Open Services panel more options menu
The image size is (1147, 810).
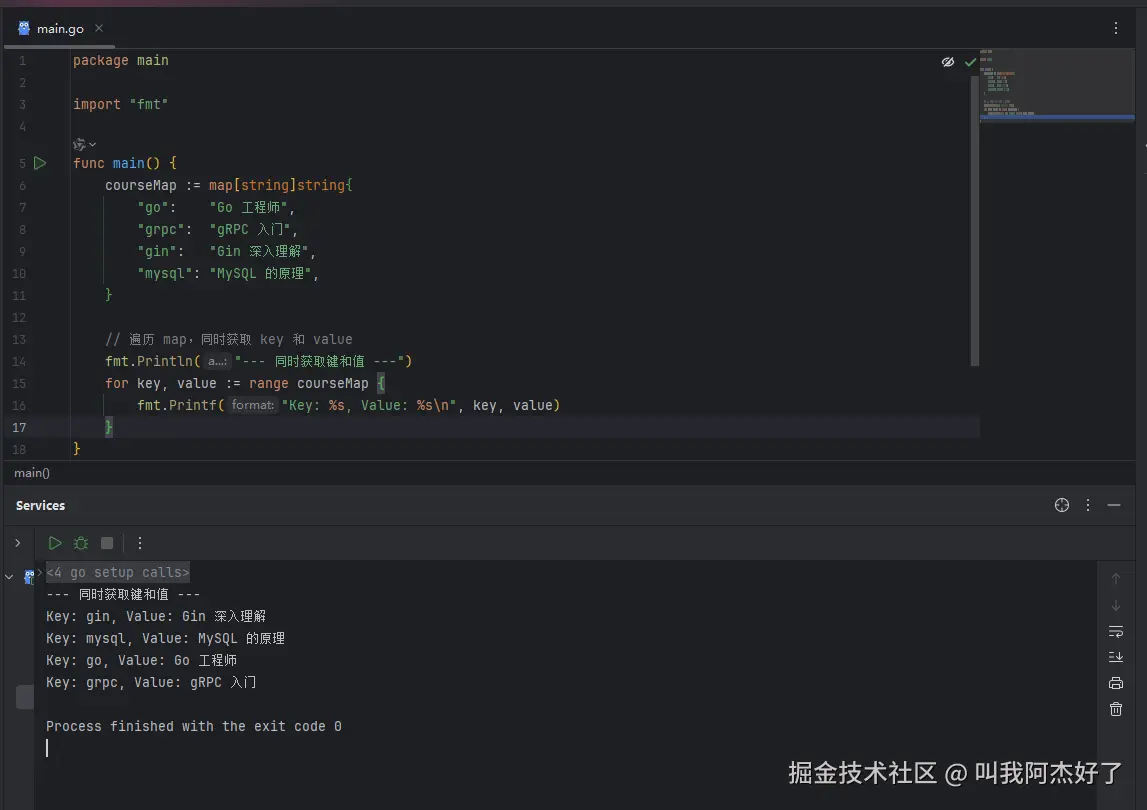pos(1088,505)
